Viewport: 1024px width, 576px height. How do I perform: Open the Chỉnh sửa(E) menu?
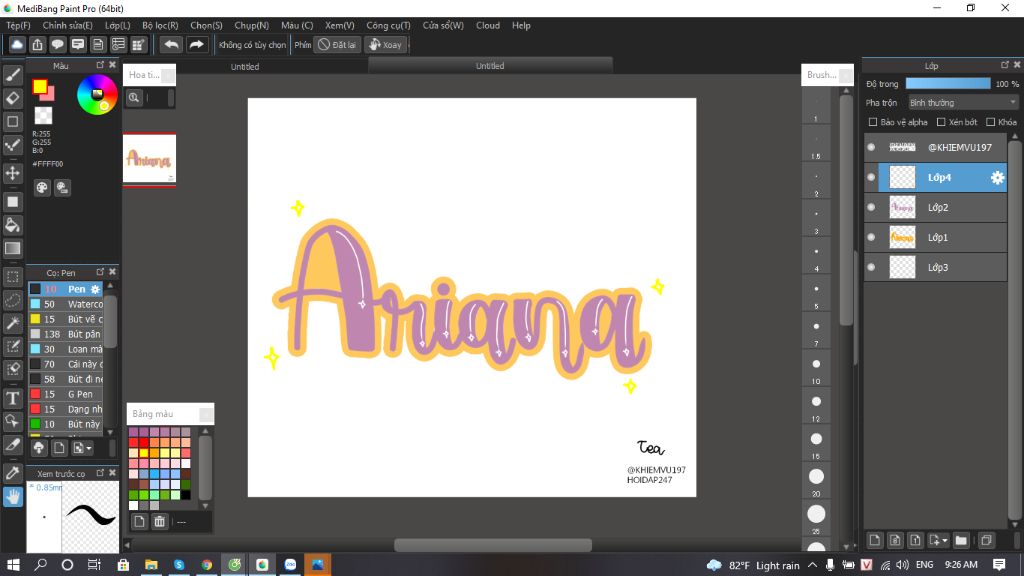[67, 25]
